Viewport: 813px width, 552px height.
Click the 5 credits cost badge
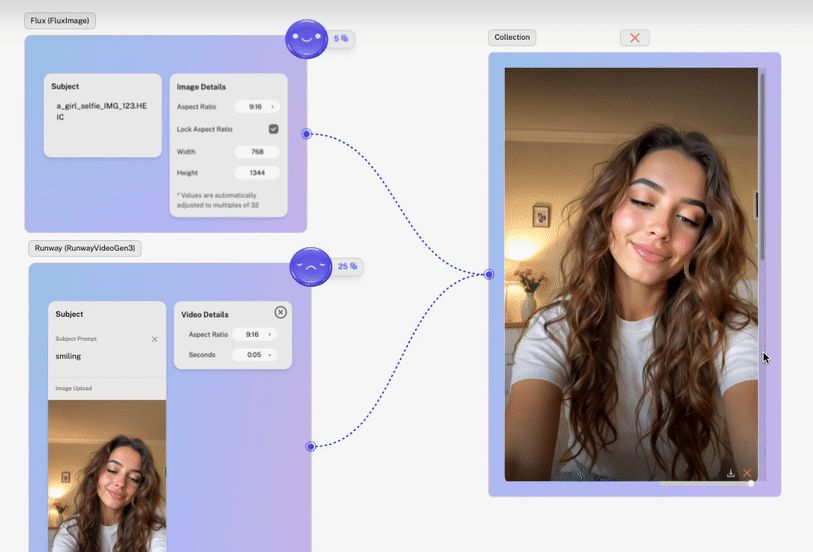[x=341, y=39]
